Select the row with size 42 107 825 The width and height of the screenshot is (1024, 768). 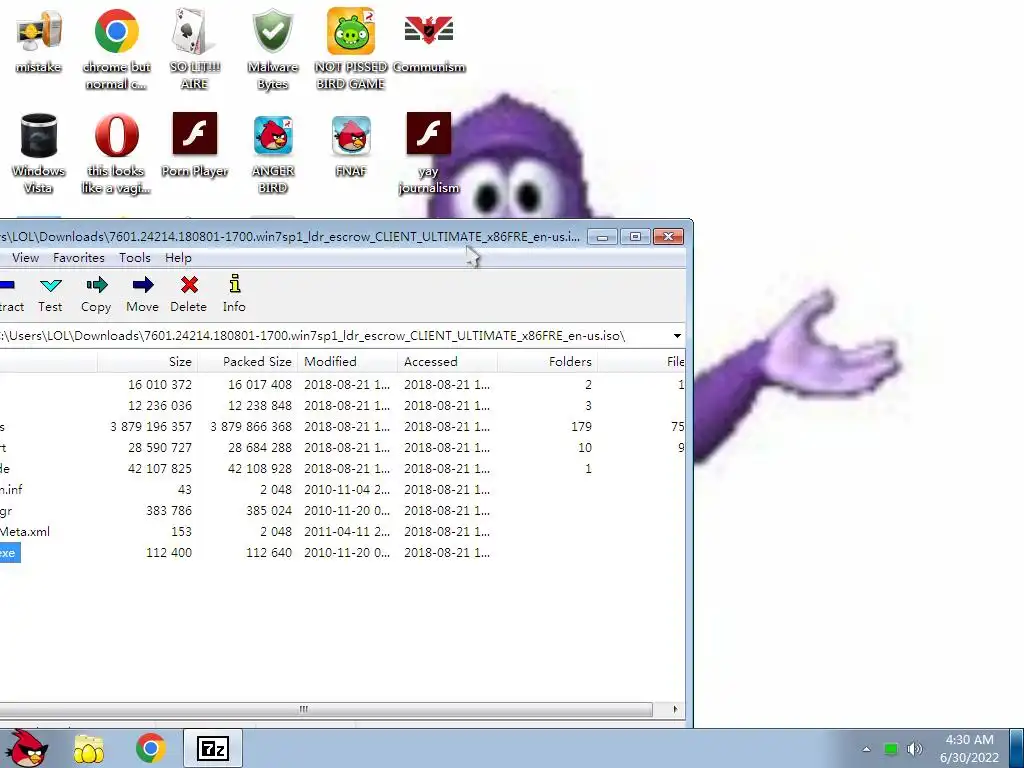pyautogui.click(x=342, y=468)
